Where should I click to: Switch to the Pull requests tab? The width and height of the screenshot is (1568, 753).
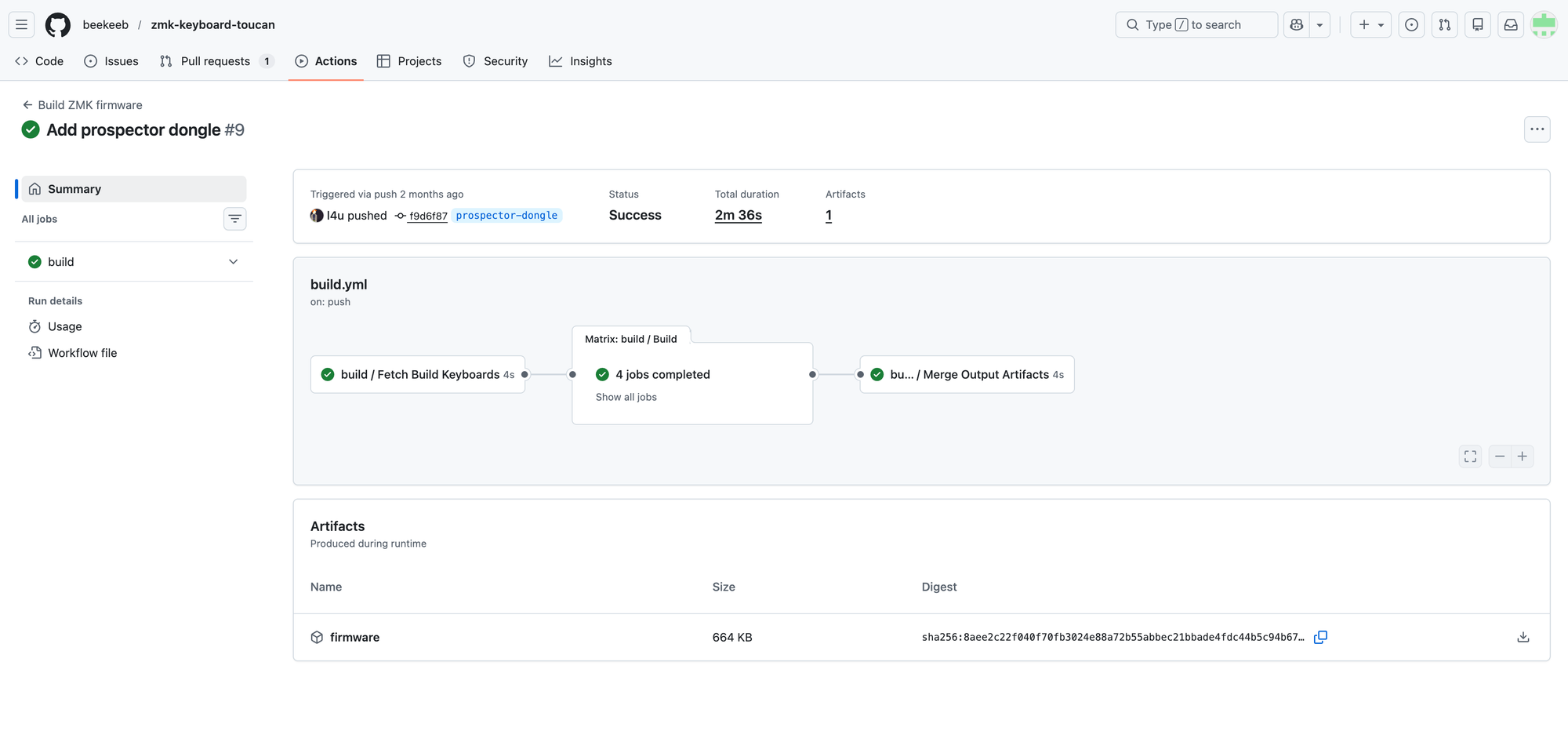(x=215, y=61)
